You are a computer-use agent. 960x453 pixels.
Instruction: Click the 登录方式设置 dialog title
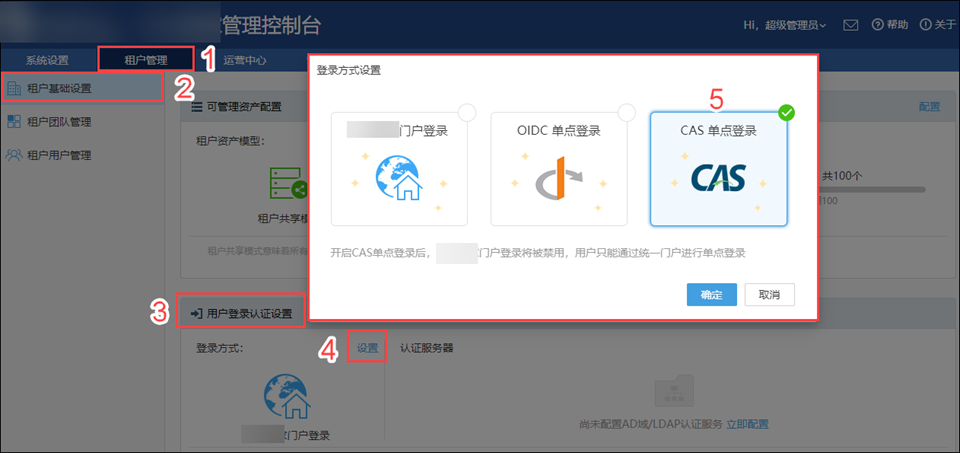348,70
